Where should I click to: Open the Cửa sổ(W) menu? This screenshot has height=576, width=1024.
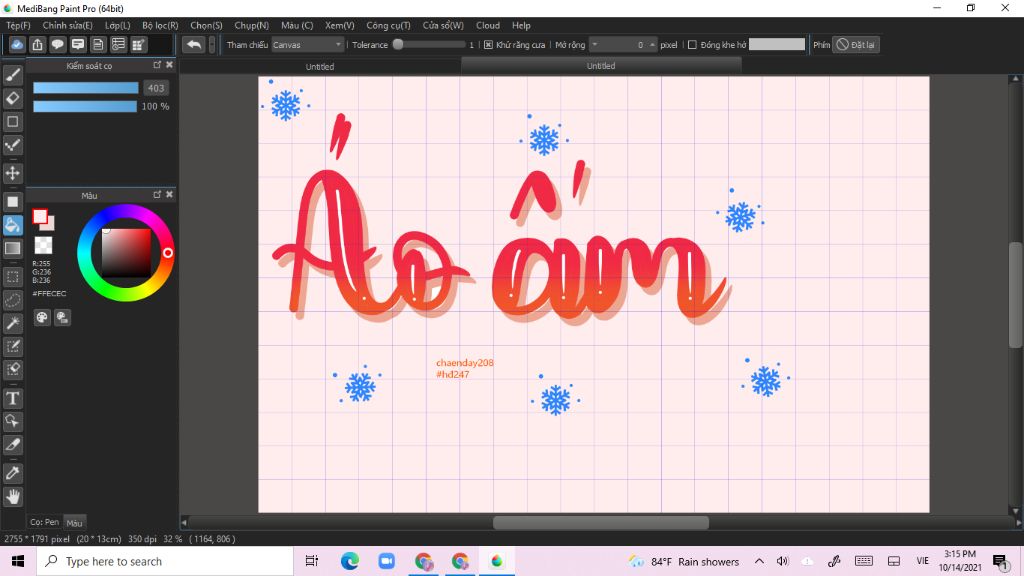click(443, 25)
